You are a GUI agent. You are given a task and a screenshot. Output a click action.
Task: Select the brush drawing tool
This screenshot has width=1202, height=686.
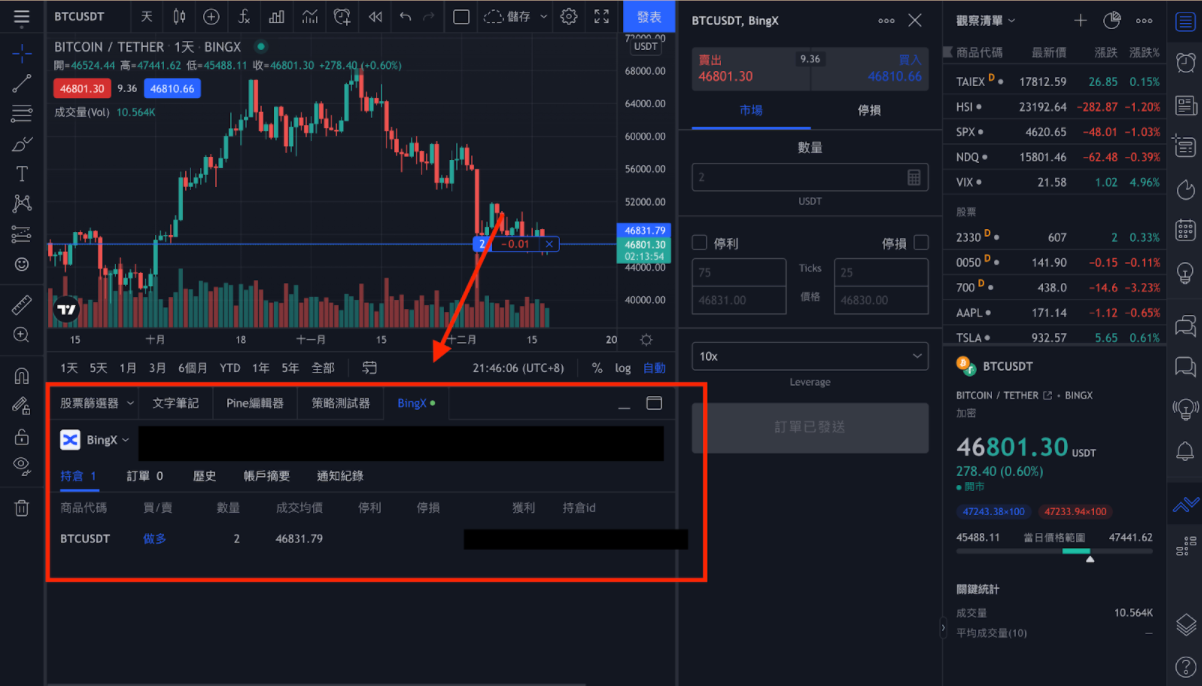point(21,144)
